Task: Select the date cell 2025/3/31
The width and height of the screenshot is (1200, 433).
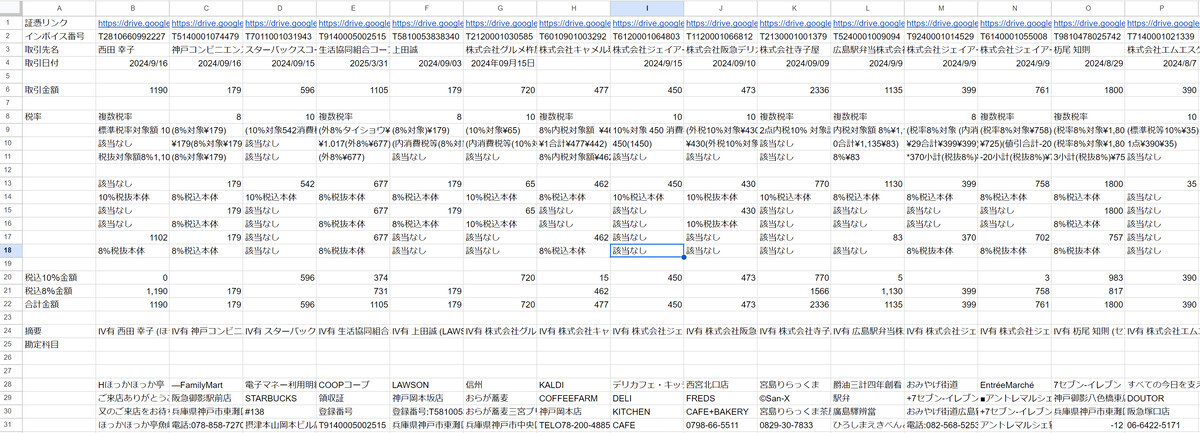Action: pos(353,62)
